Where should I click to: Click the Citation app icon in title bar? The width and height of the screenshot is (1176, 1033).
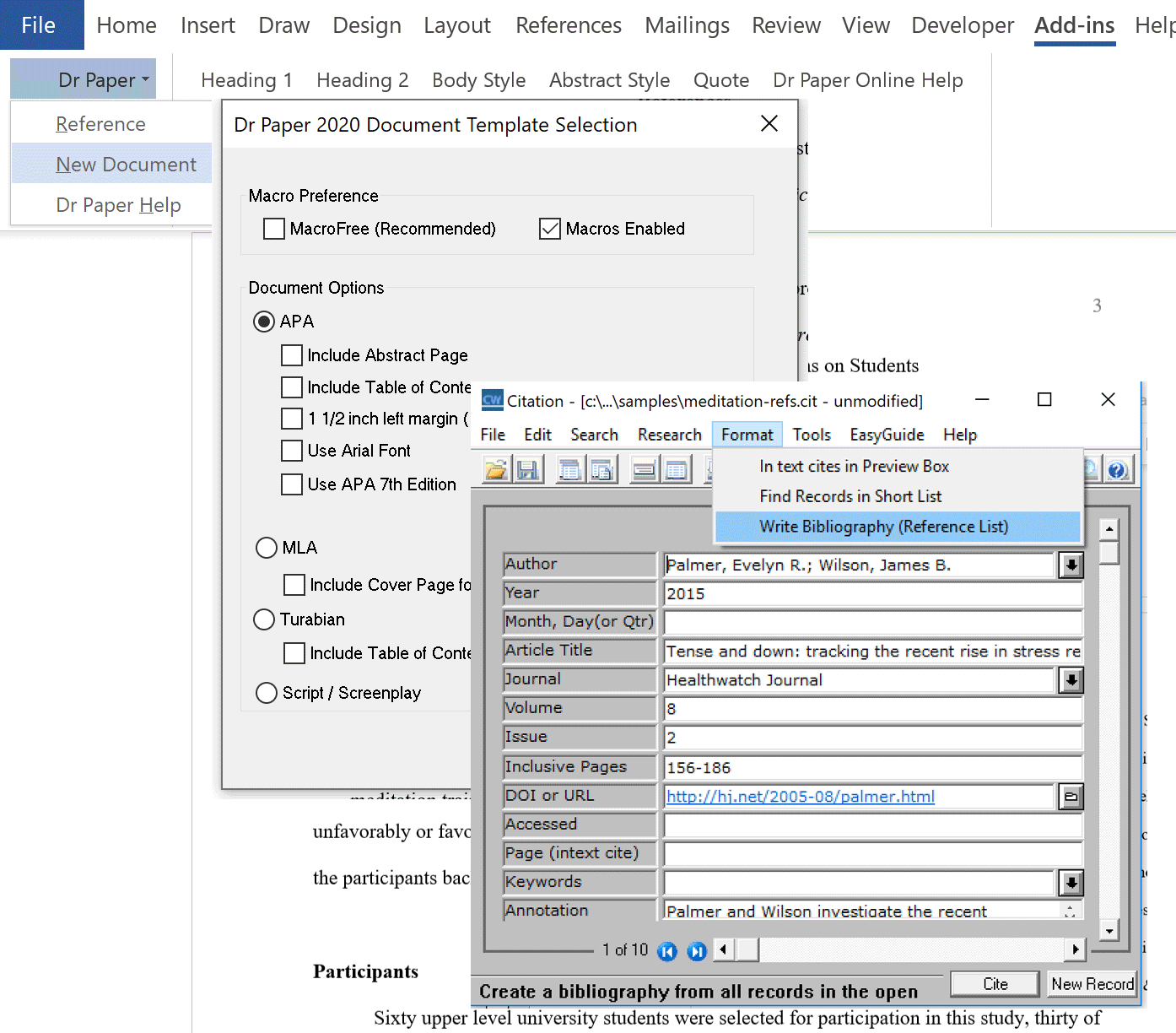pos(492,400)
